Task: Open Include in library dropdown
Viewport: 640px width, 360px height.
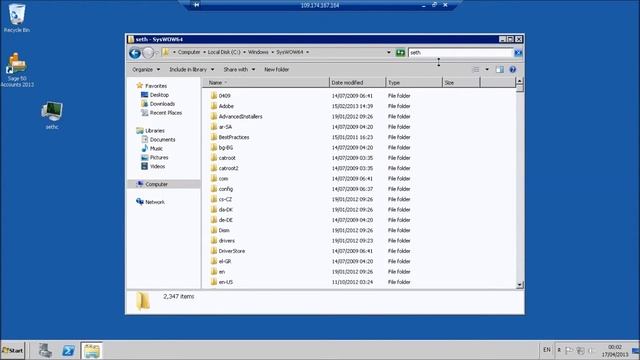Action: point(191,70)
